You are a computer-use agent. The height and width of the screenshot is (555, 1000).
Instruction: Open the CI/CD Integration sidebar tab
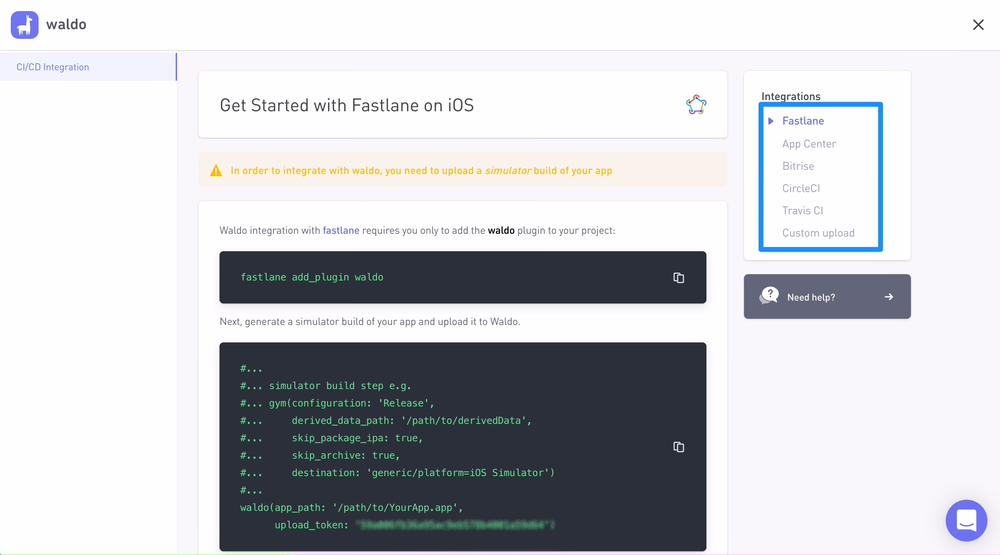[x=88, y=67]
